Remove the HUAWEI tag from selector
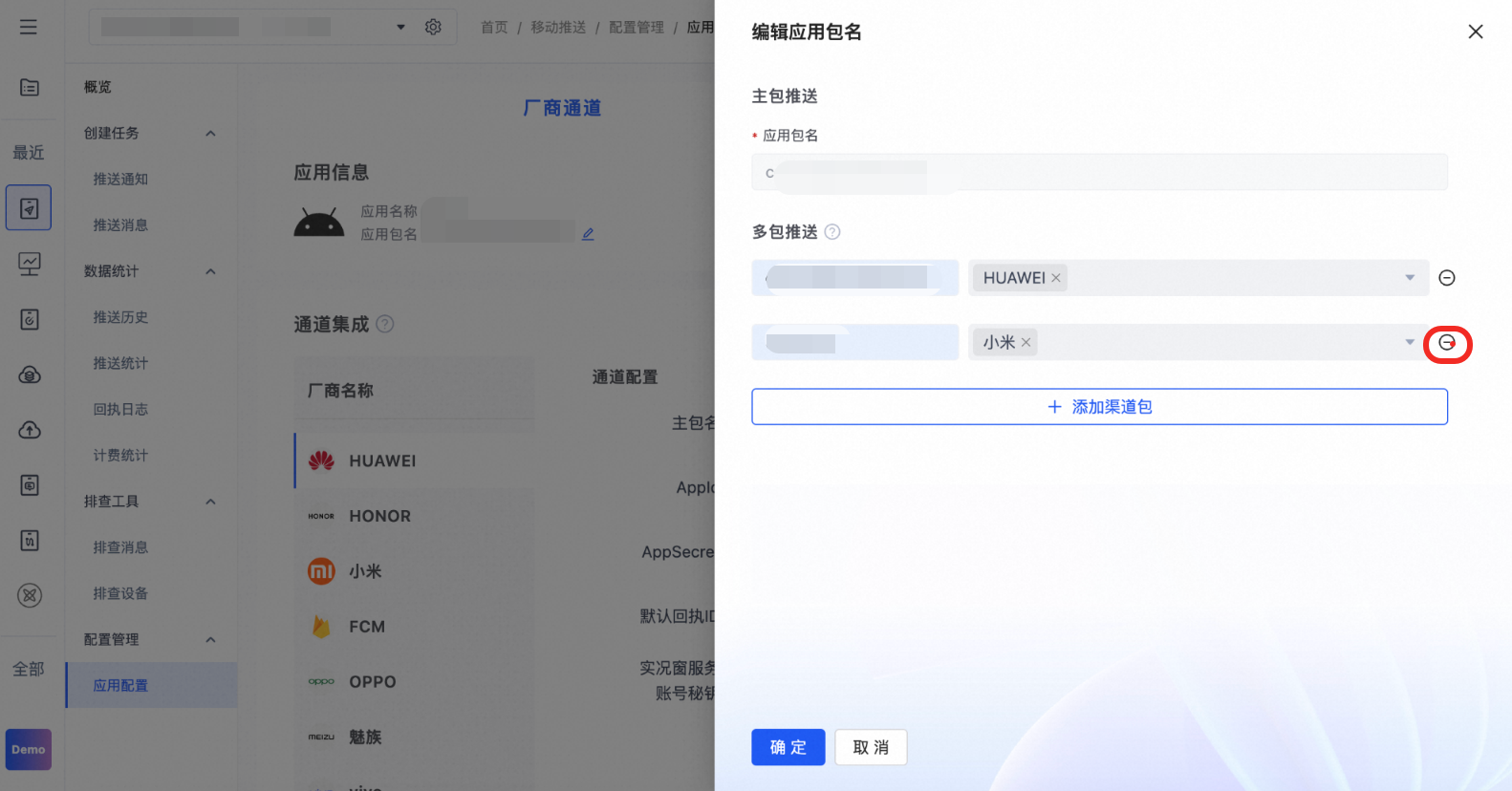The image size is (1512, 791). (x=1056, y=278)
